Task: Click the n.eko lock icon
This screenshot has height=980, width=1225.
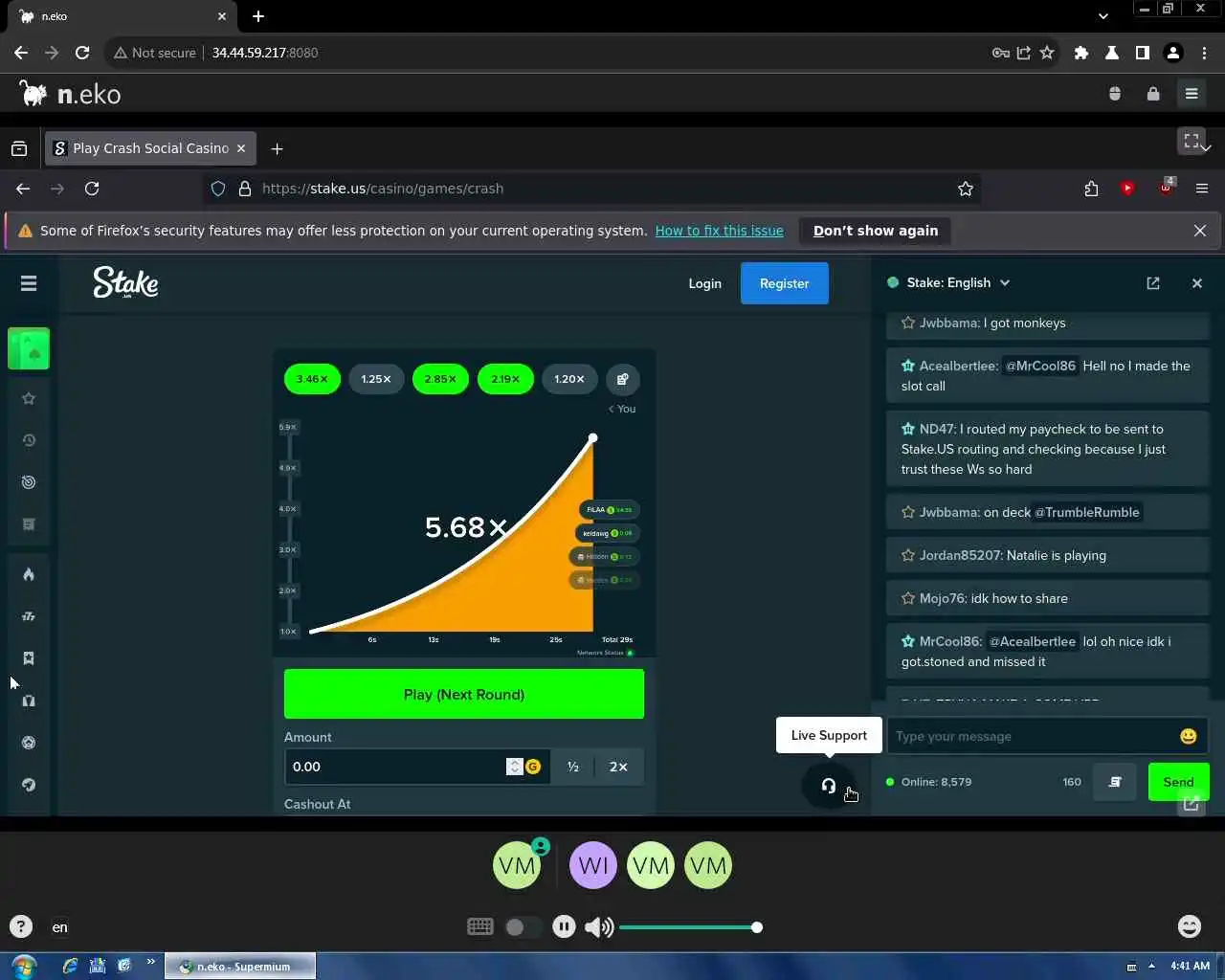Action: (1153, 94)
